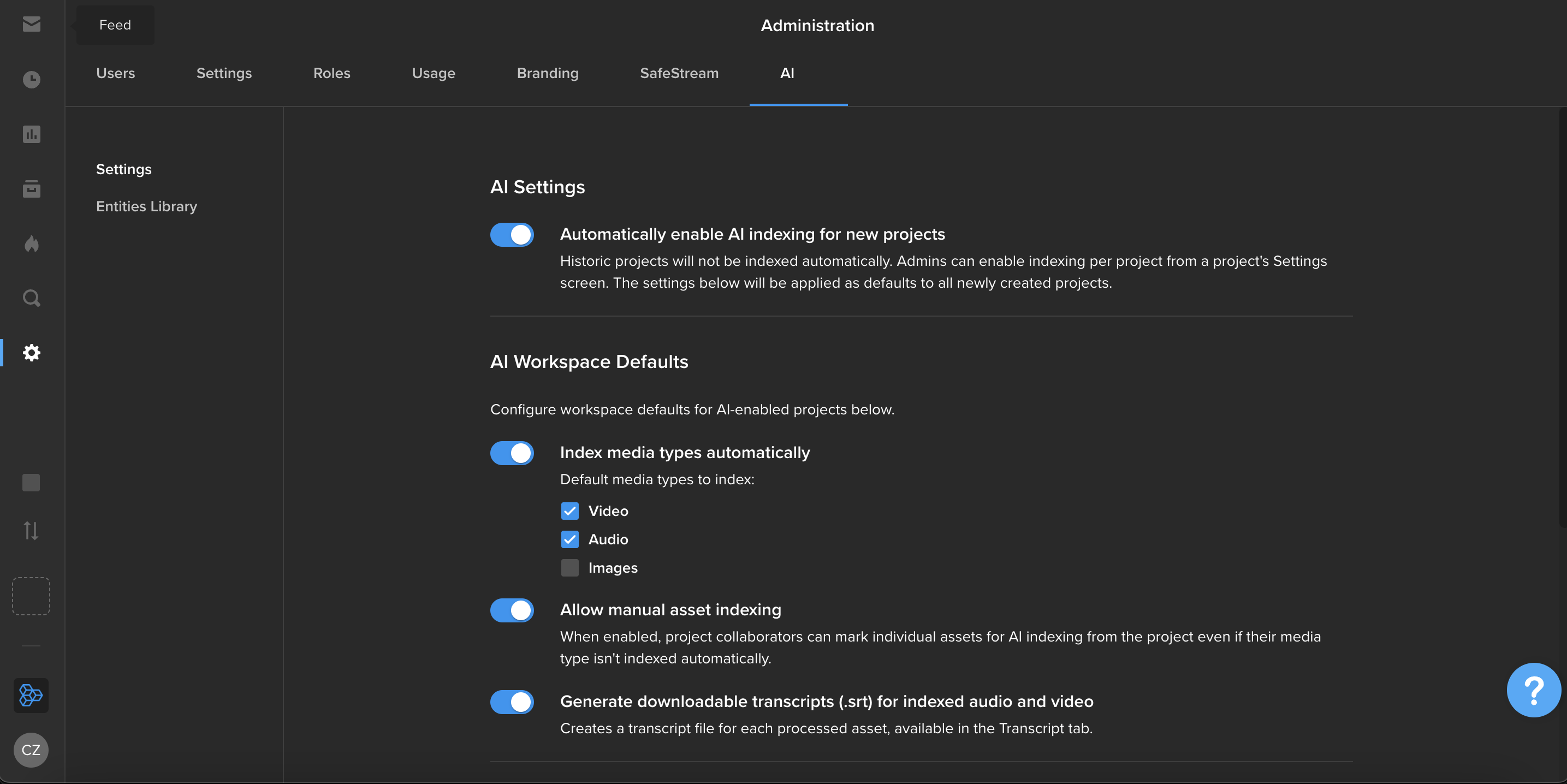The image size is (1567, 784).
Task: Turn off Allow manual asset indexing
Action: tap(512, 610)
